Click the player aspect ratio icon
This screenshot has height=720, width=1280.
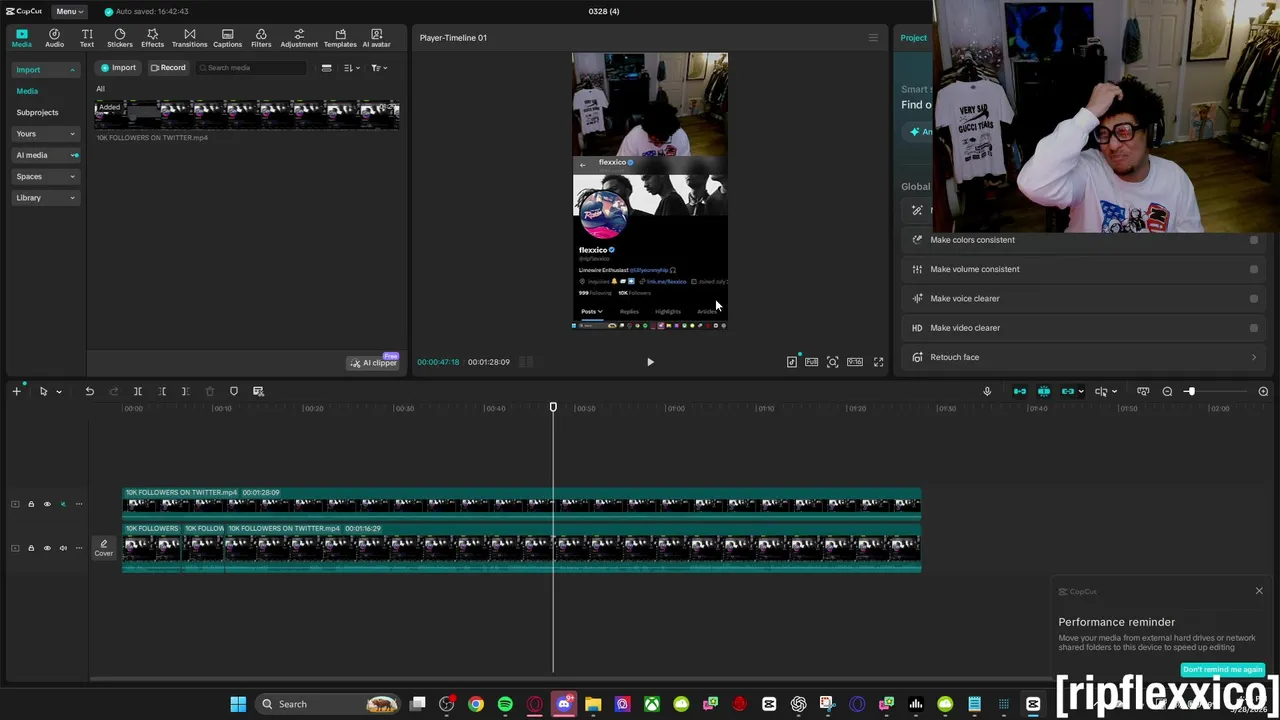pyautogui.click(x=855, y=362)
